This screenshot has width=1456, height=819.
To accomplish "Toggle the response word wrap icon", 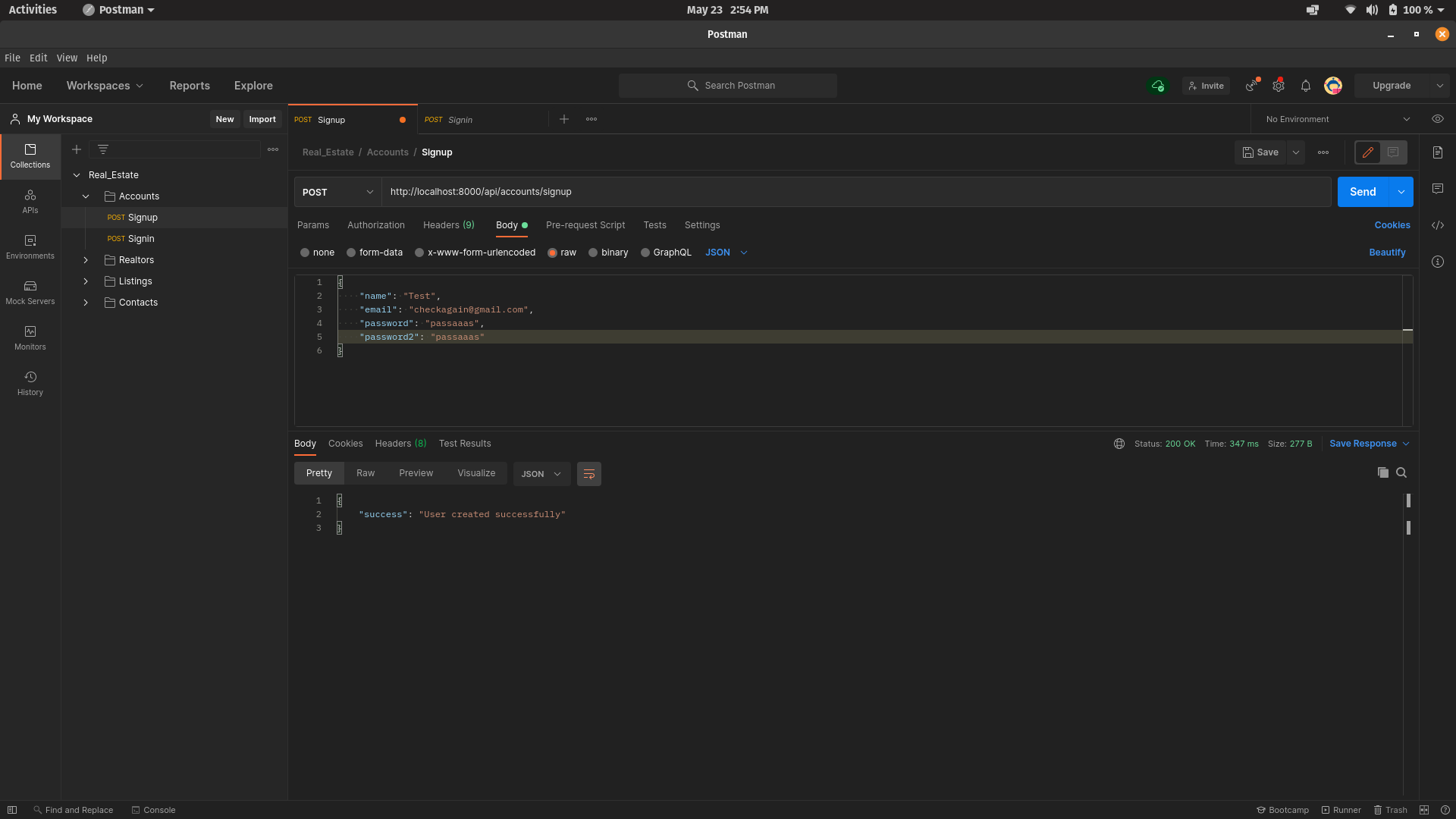I will [589, 474].
